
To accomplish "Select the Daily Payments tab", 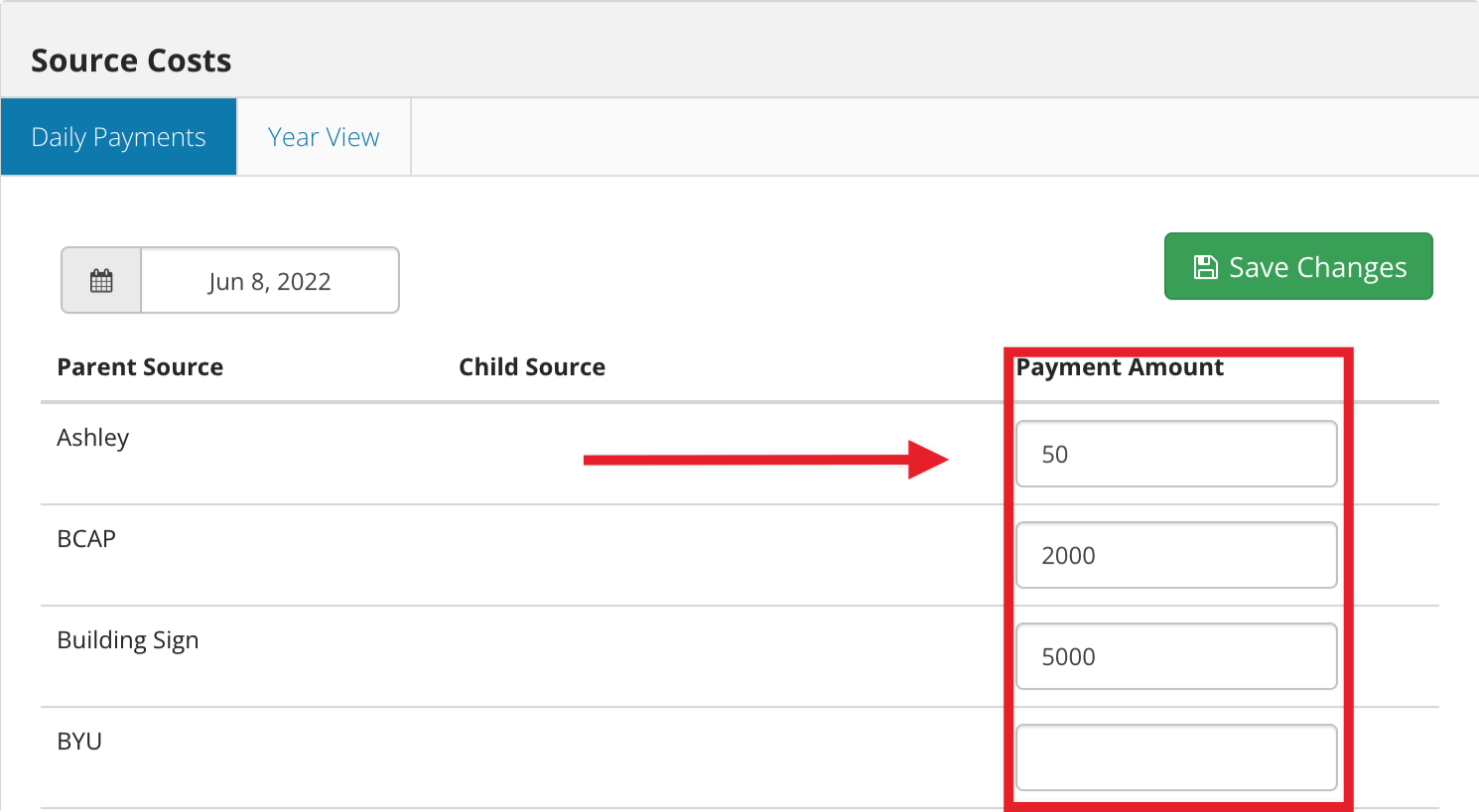I will [x=118, y=137].
